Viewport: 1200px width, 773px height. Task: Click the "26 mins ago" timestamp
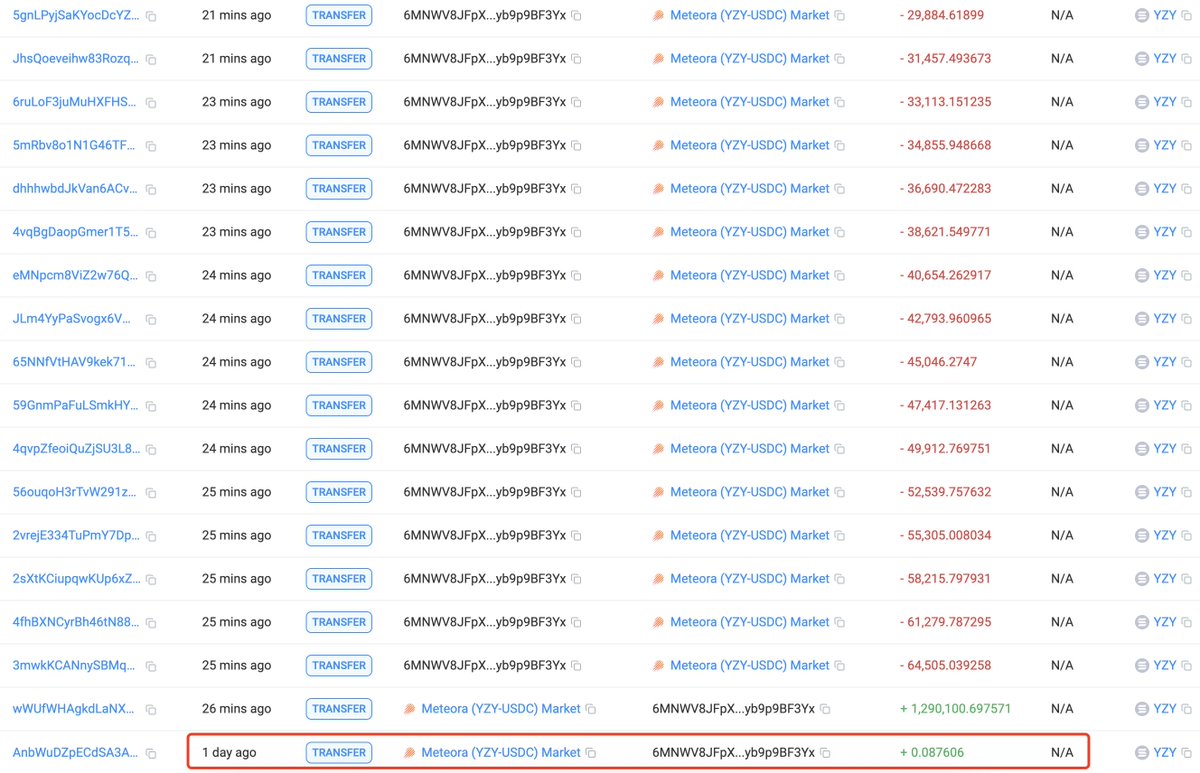pyautogui.click(x=236, y=708)
